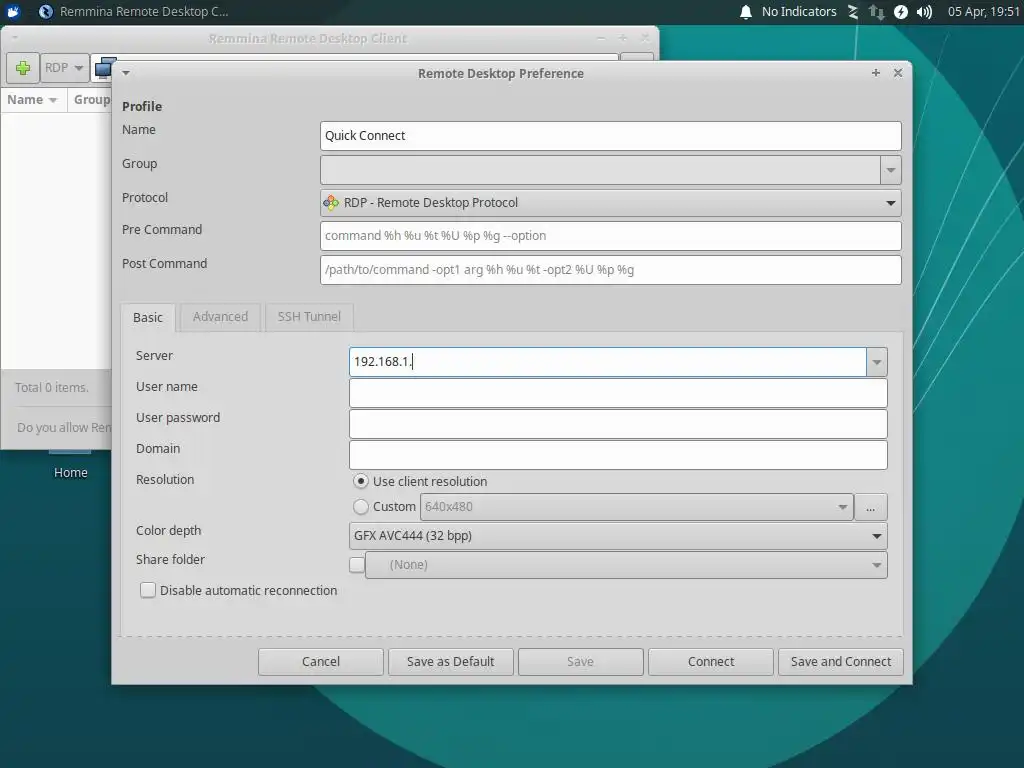This screenshot has height=768, width=1024.
Task: Click Save as Default button
Action: tap(451, 662)
